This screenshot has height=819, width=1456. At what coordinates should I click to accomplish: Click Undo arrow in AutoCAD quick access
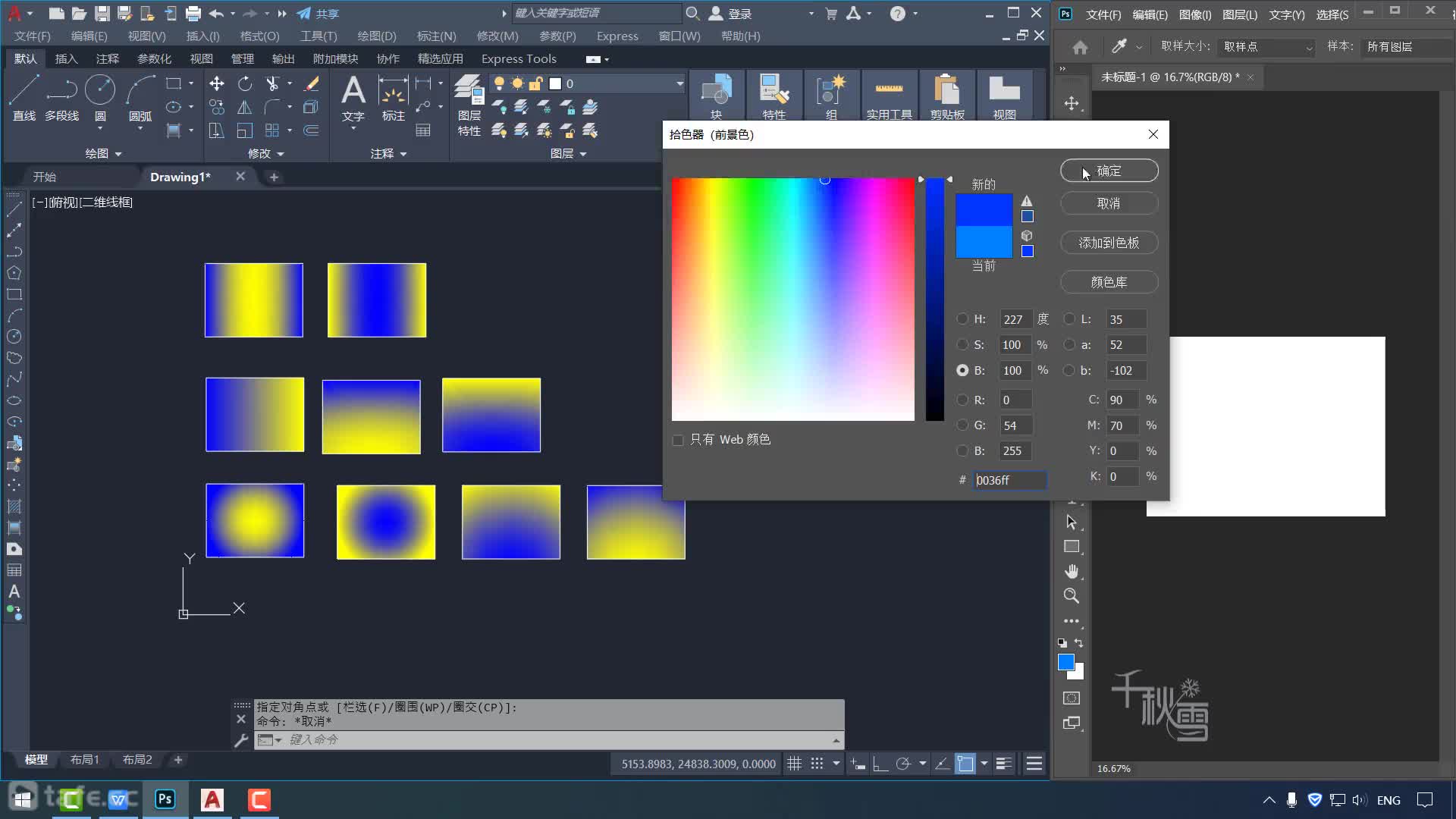point(216,14)
